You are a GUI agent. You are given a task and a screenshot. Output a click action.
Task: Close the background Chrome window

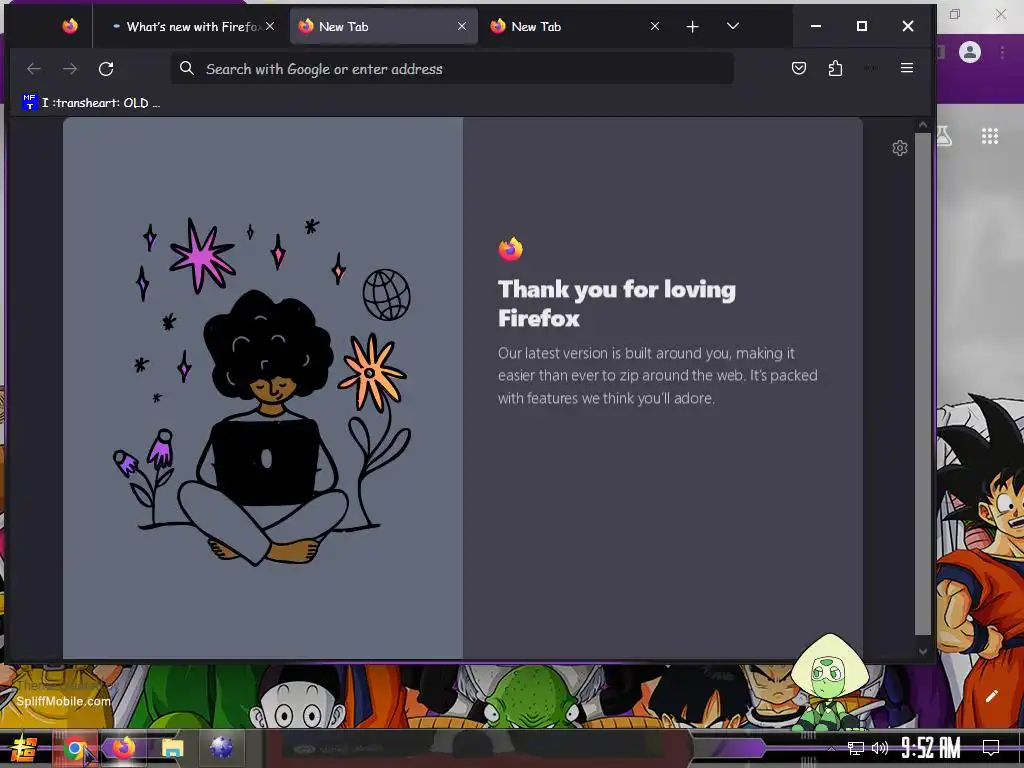pos(1001,14)
